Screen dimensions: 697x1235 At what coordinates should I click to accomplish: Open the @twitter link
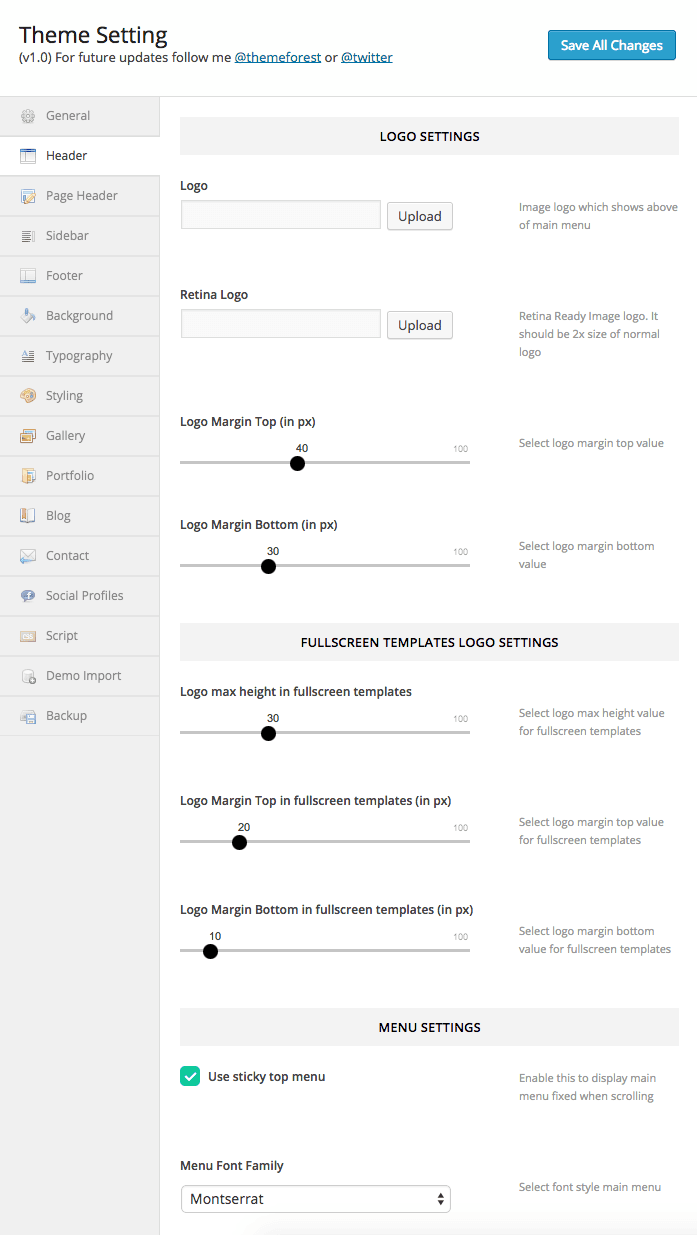click(367, 57)
